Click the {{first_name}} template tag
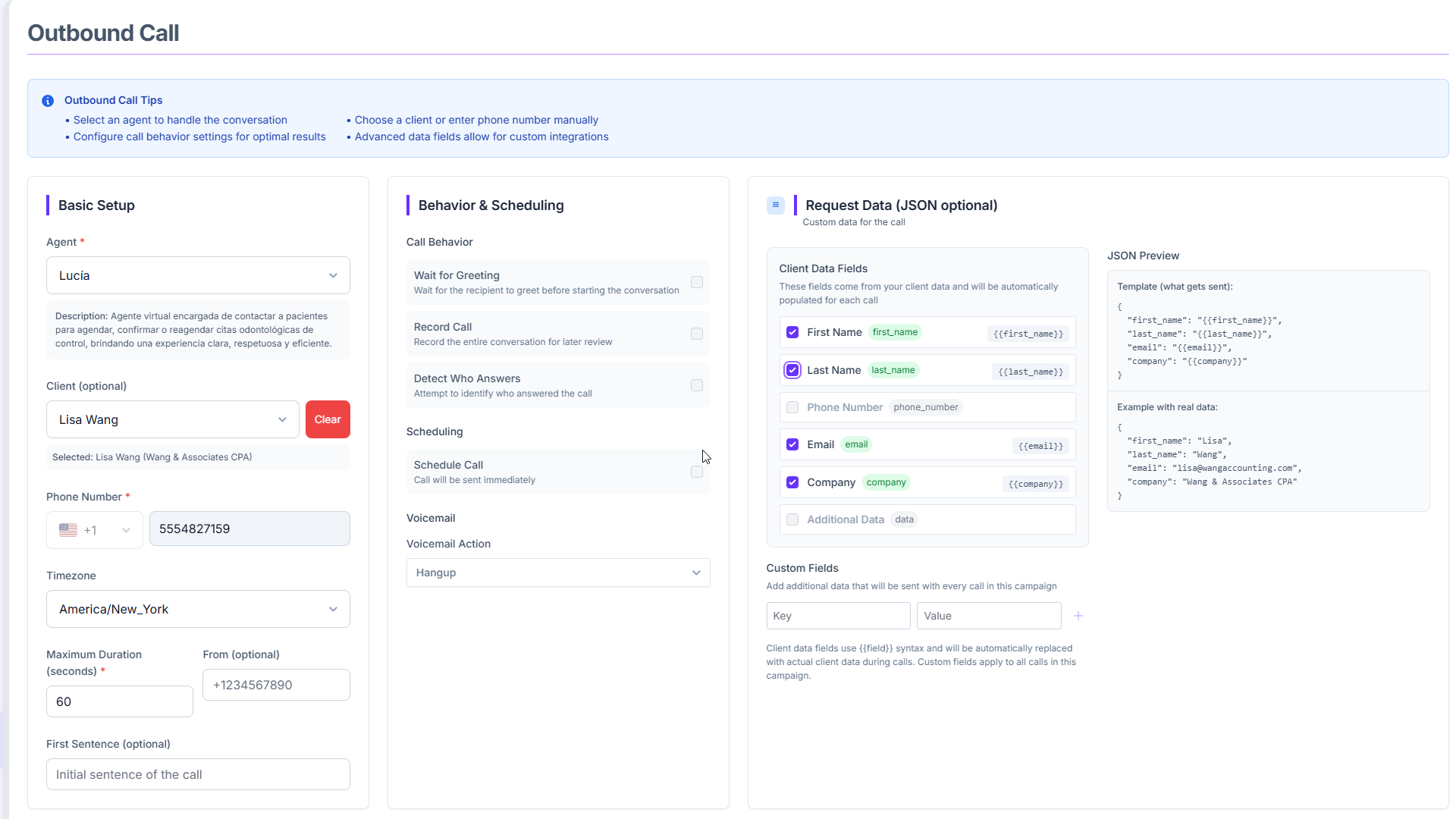This screenshot has height=819, width=1456. click(x=1028, y=334)
